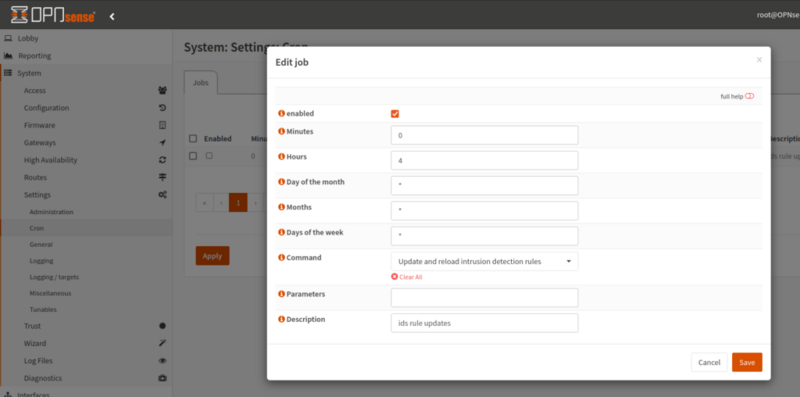Click the Apply button
Image resolution: width=800 pixels, height=397 pixels.
[212, 256]
